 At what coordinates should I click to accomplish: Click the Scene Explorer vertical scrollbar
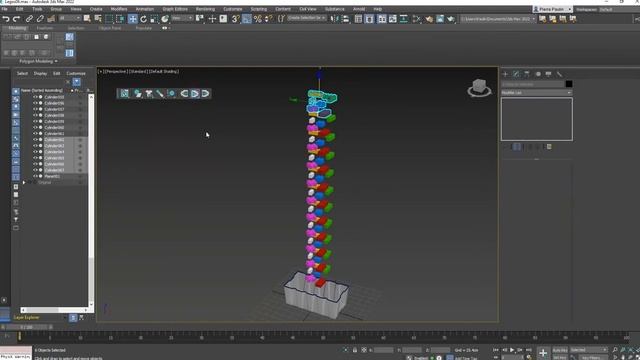coord(91,200)
